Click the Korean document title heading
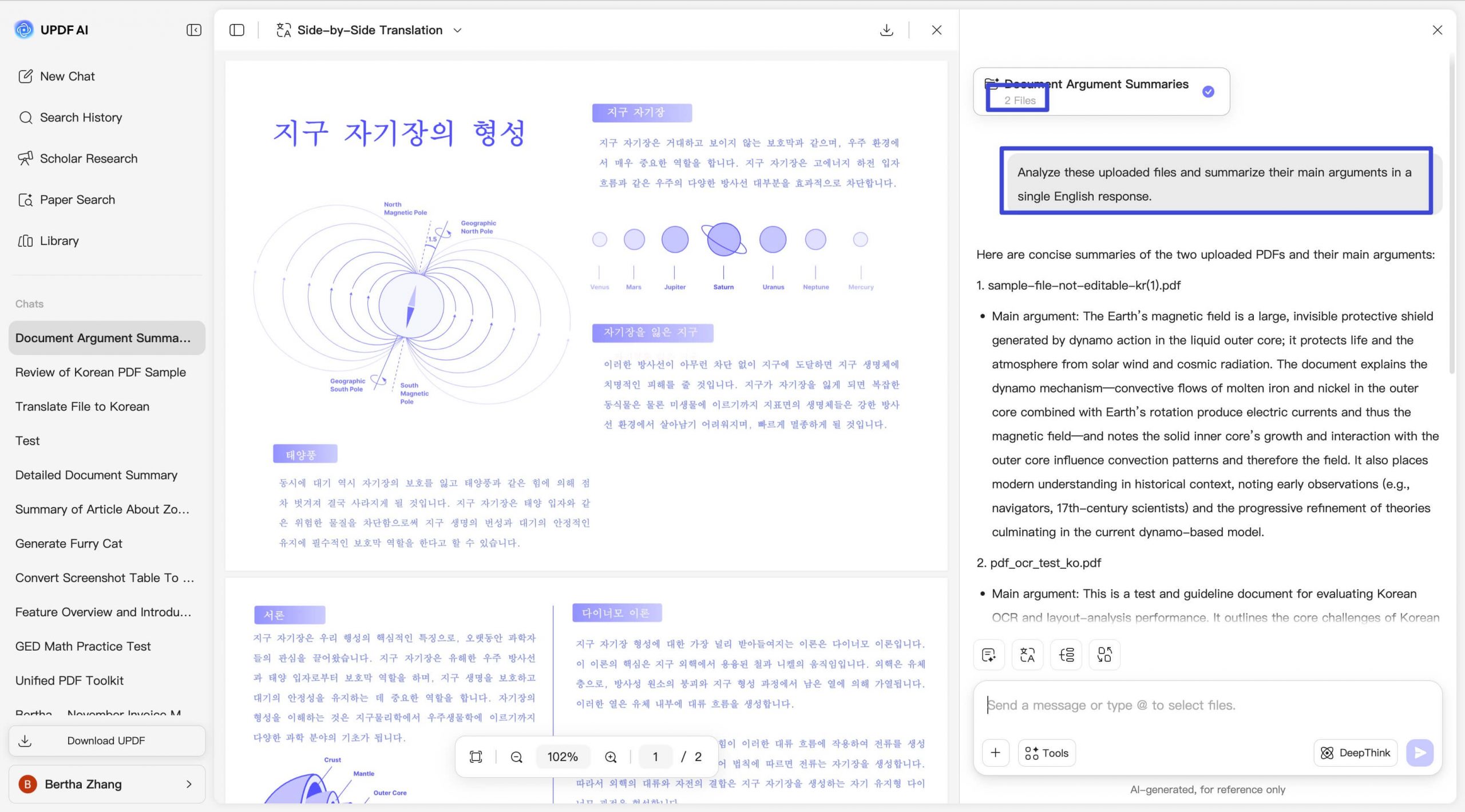Image resolution: width=1465 pixels, height=812 pixels. tap(399, 133)
